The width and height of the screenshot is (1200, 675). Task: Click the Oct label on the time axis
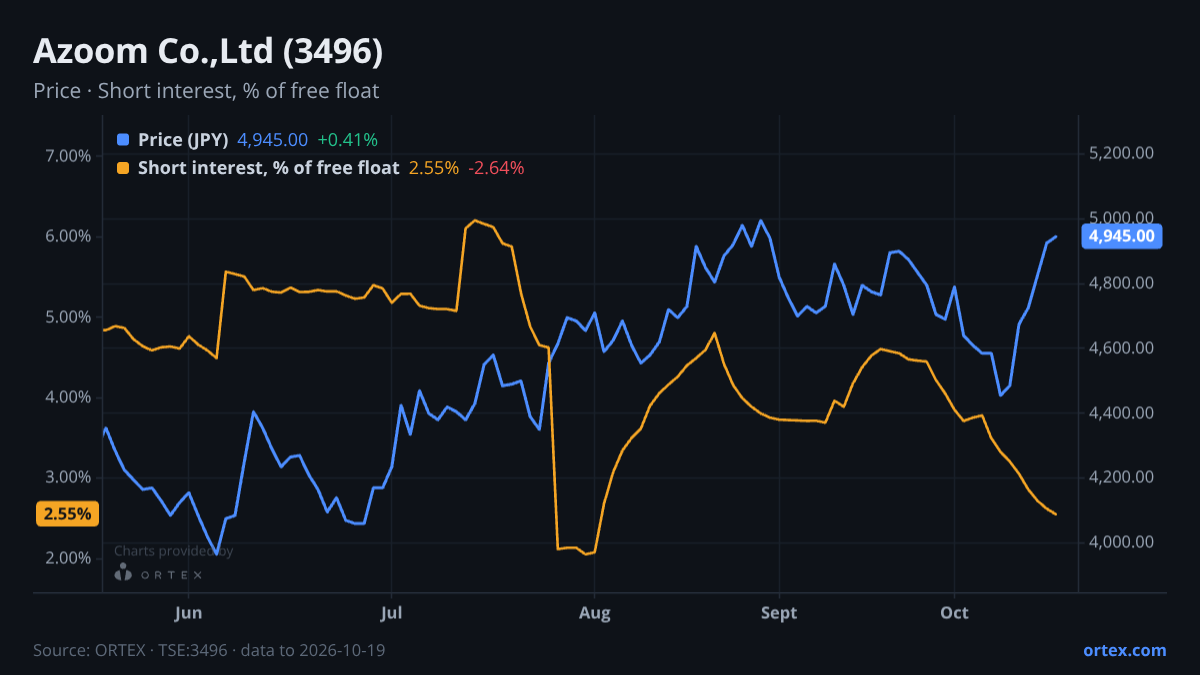pyautogui.click(x=955, y=613)
